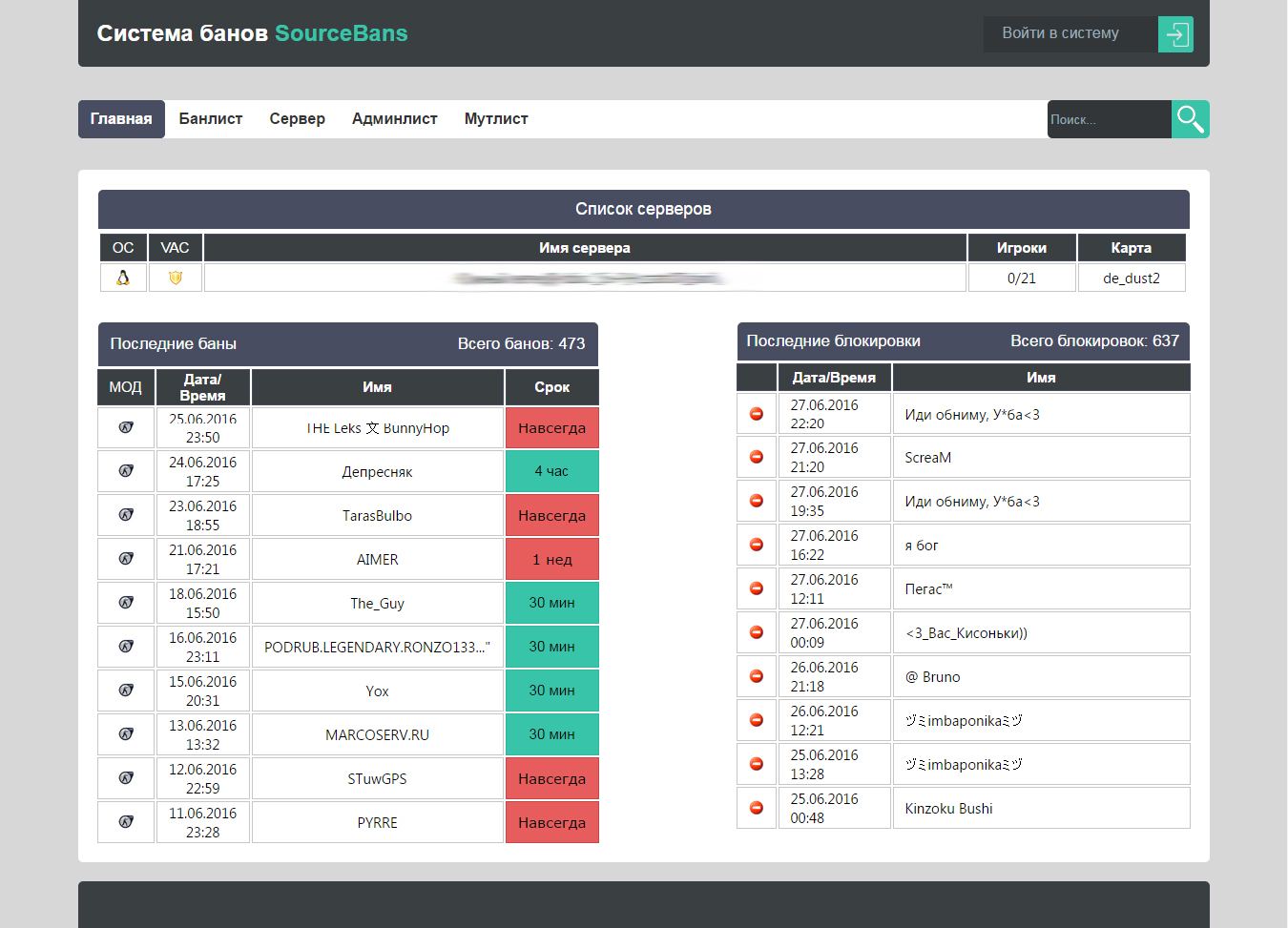Click red block icon for 27.06.2016 22:20
The height and width of the screenshot is (928, 1288).
click(x=757, y=414)
